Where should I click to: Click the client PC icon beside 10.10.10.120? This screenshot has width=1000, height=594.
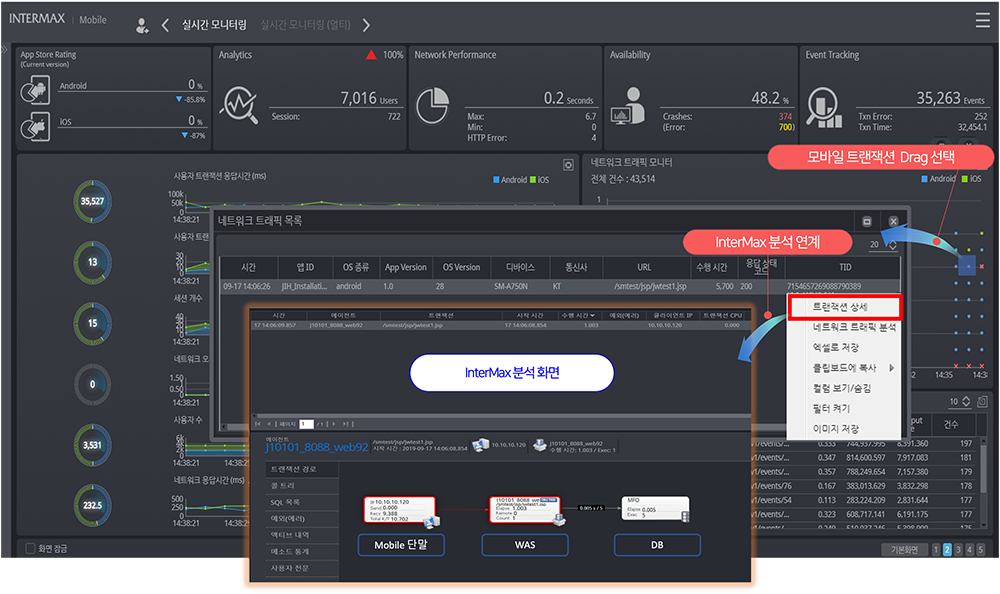(480, 445)
